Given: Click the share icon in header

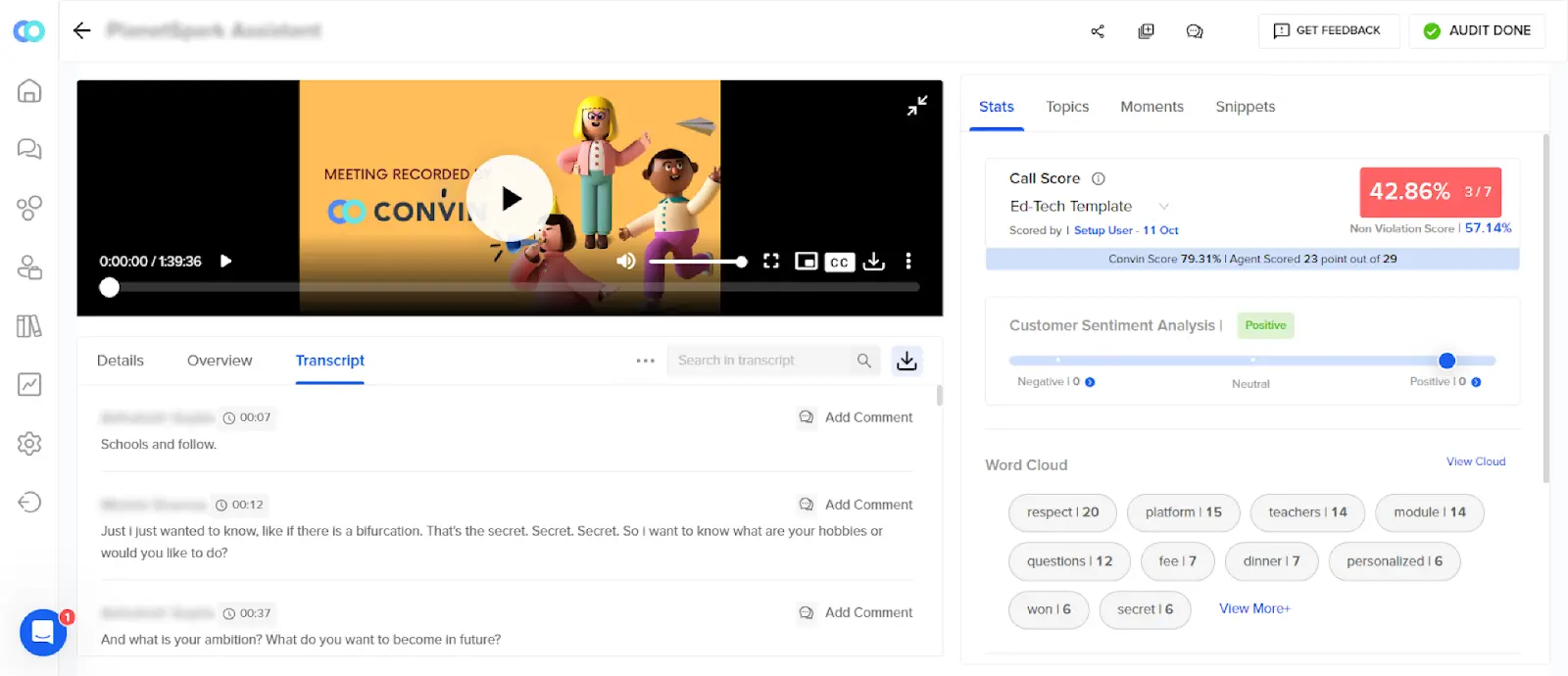Looking at the screenshot, I should pos(1098,31).
